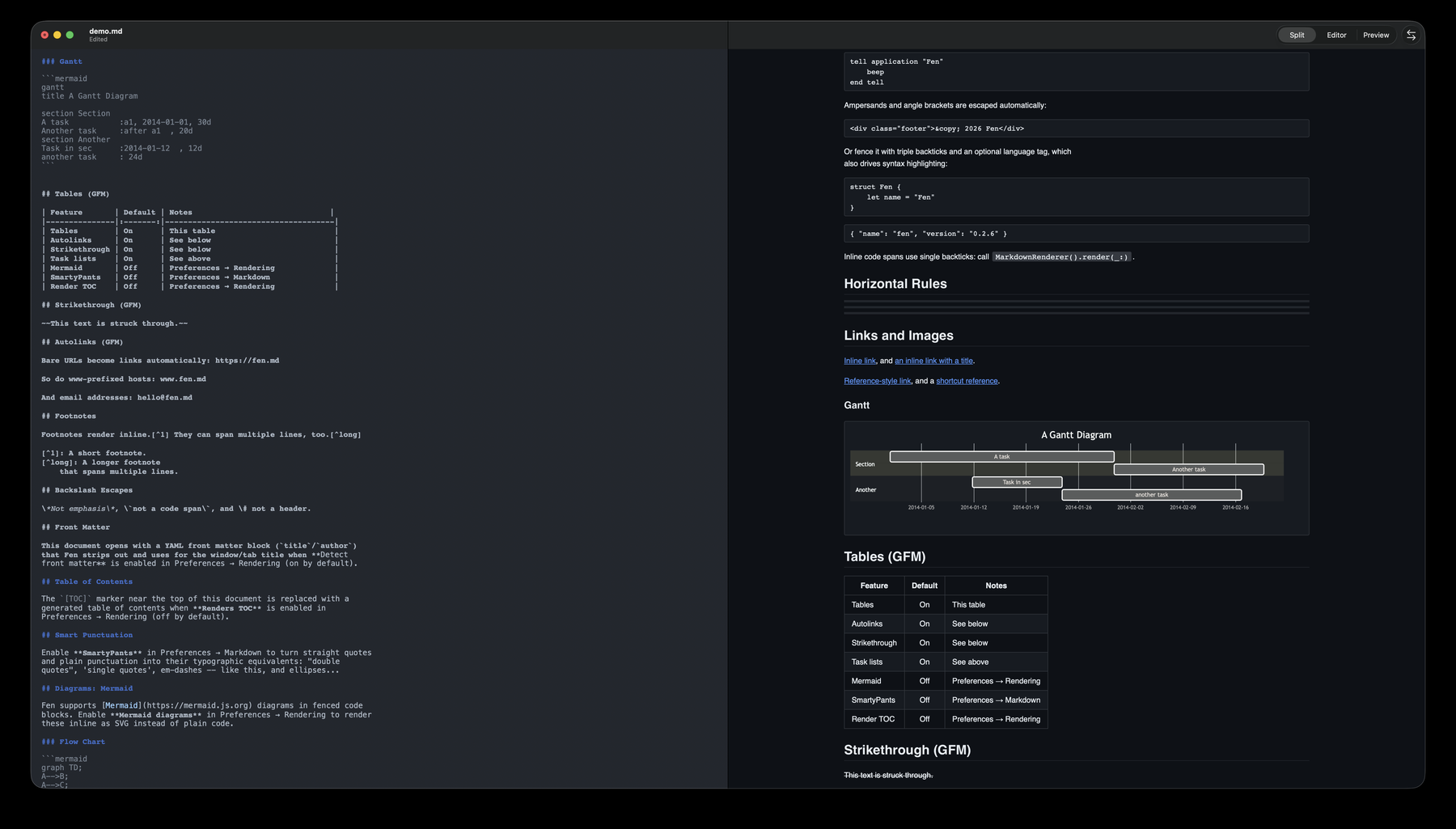Click the Gantt "Another" row label
1456x829 pixels.
[866, 490]
